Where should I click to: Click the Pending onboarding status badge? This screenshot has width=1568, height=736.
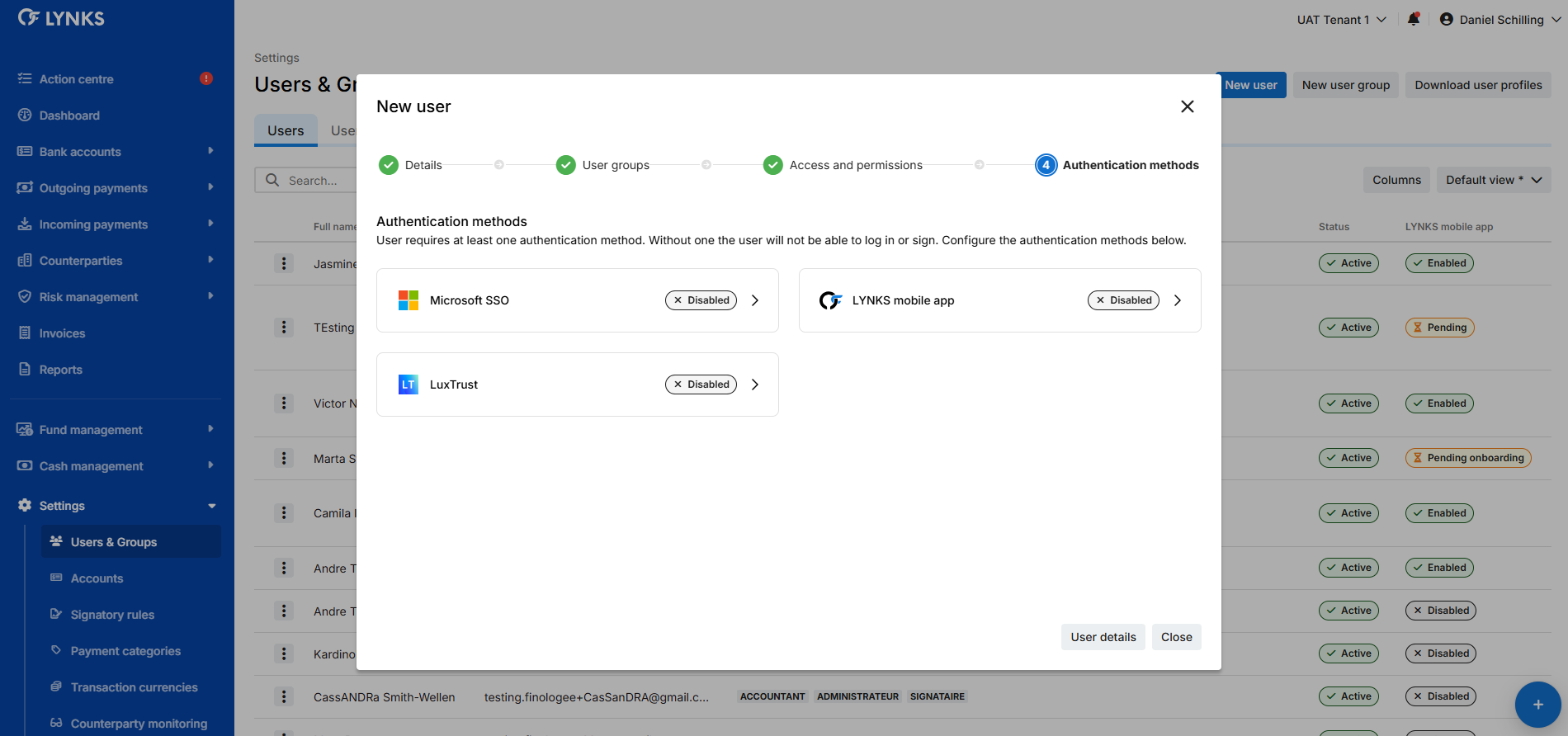pos(1468,458)
